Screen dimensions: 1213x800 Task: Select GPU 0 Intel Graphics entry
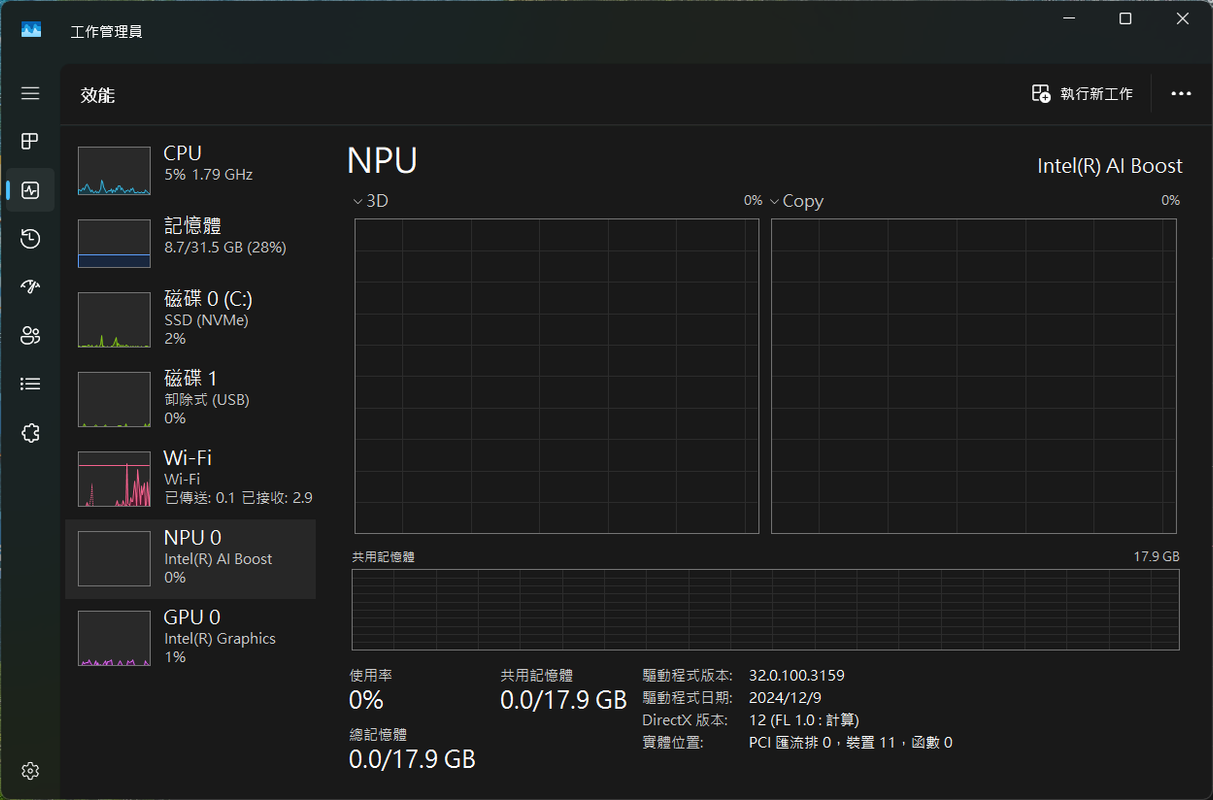[190, 638]
